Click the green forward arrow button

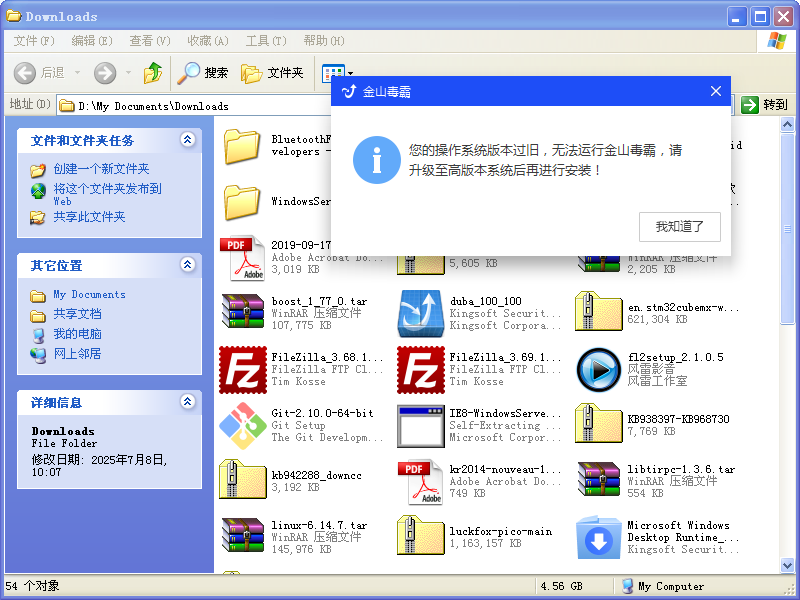pyautogui.click(x=105, y=73)
